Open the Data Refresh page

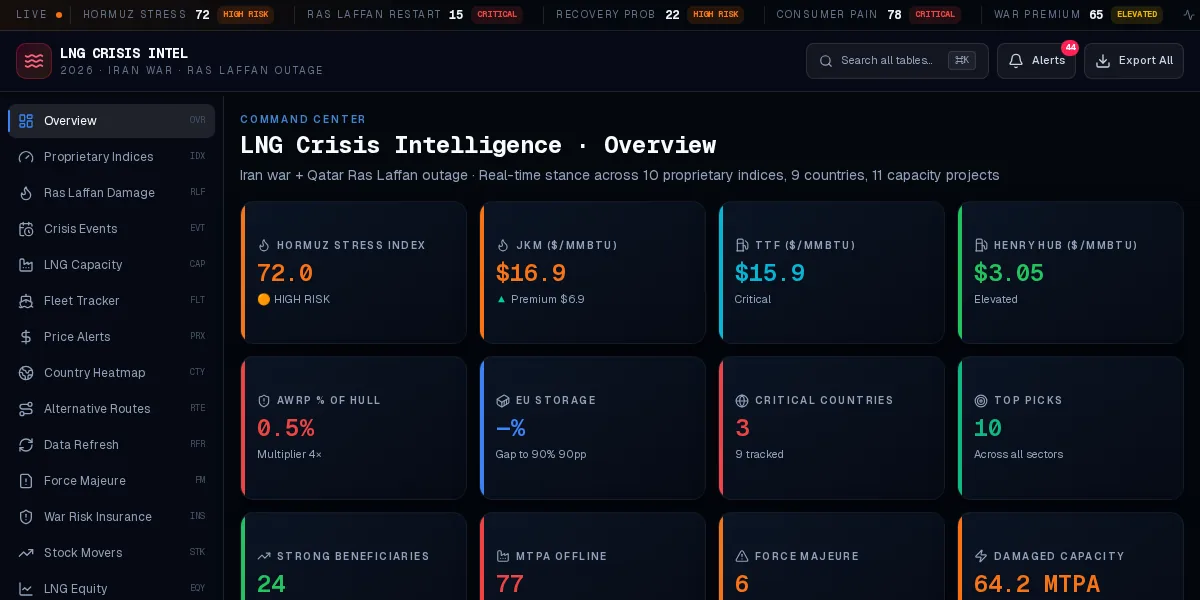(x=112, y=445)
